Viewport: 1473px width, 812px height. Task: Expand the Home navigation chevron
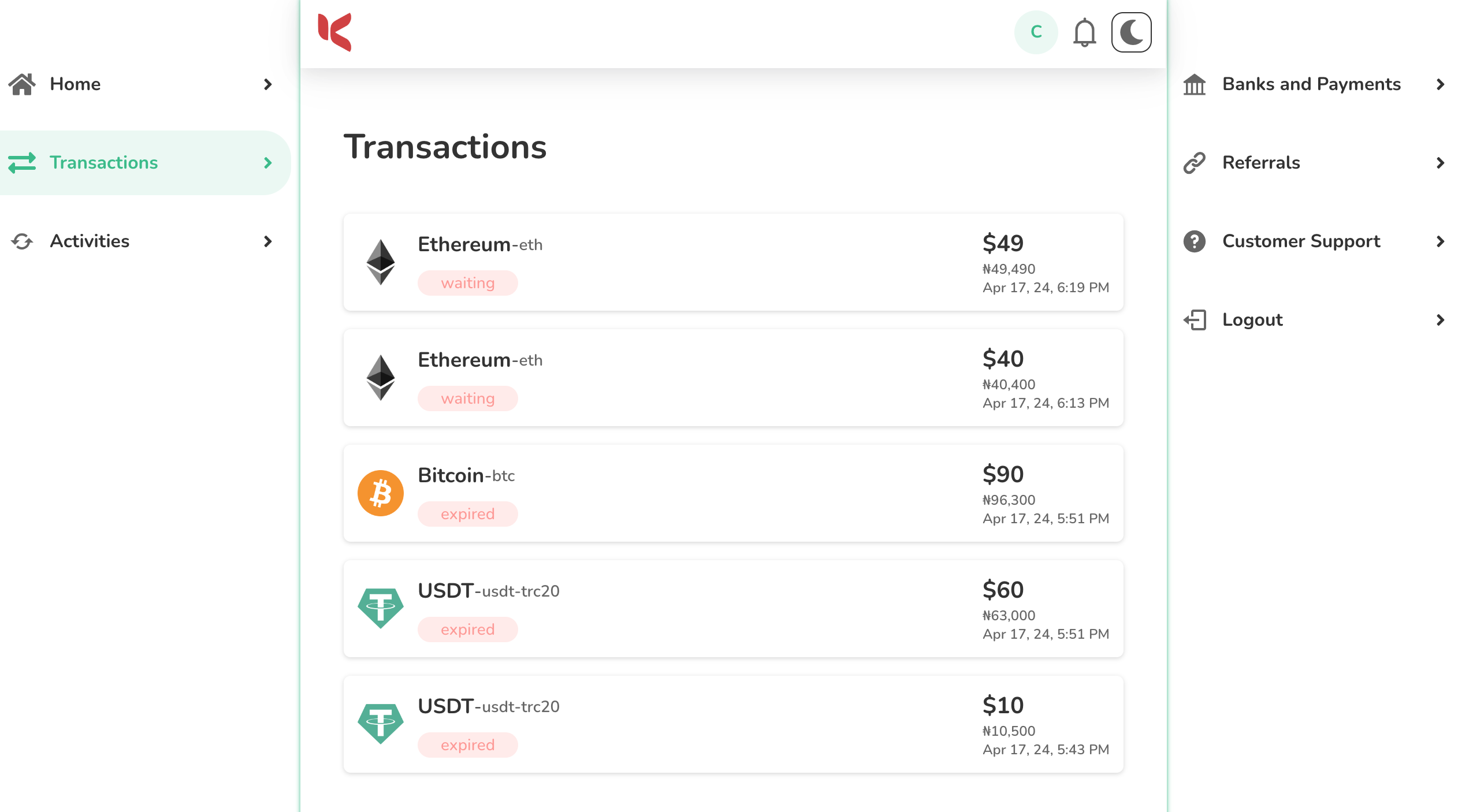tap(267, 84)
